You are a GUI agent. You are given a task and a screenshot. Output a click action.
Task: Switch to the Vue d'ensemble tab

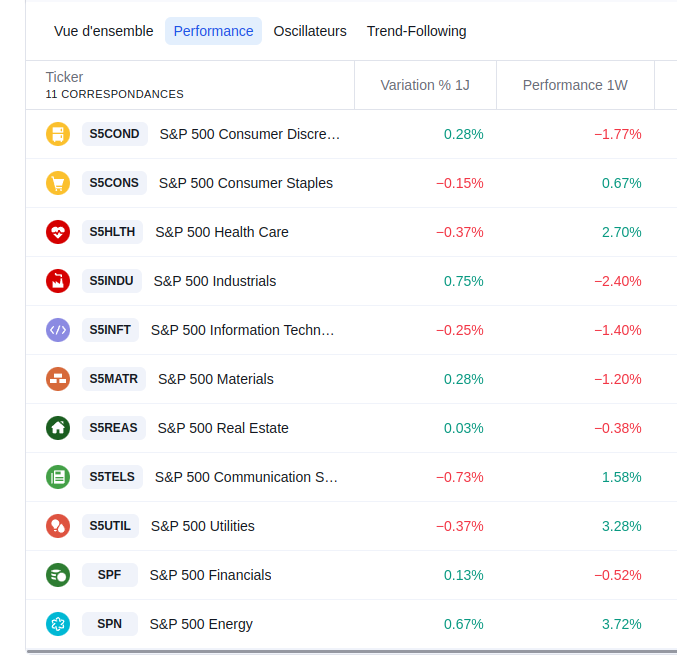[x=103, y=31]
